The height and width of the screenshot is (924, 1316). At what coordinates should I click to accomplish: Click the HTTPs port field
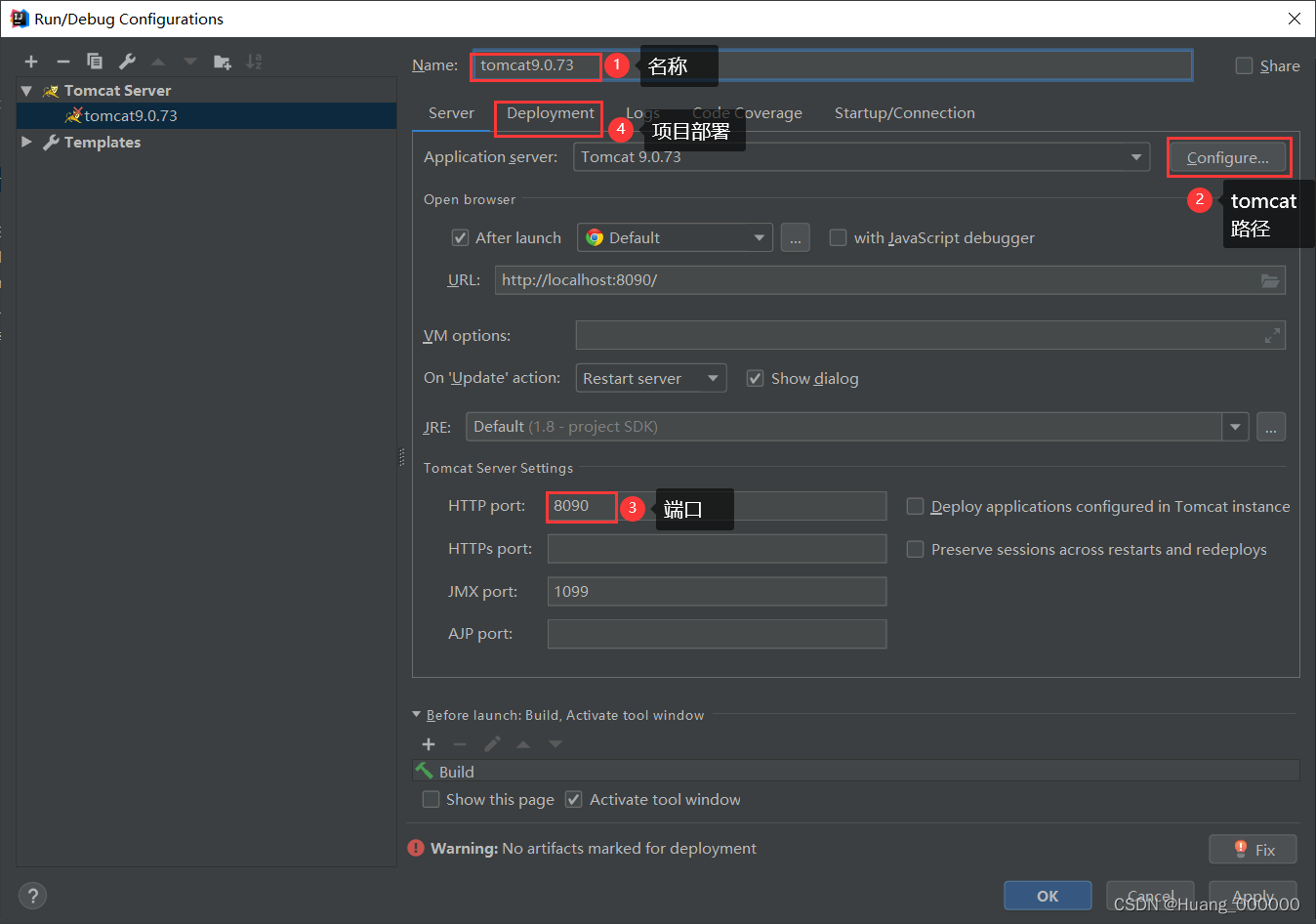coord(717,549)
